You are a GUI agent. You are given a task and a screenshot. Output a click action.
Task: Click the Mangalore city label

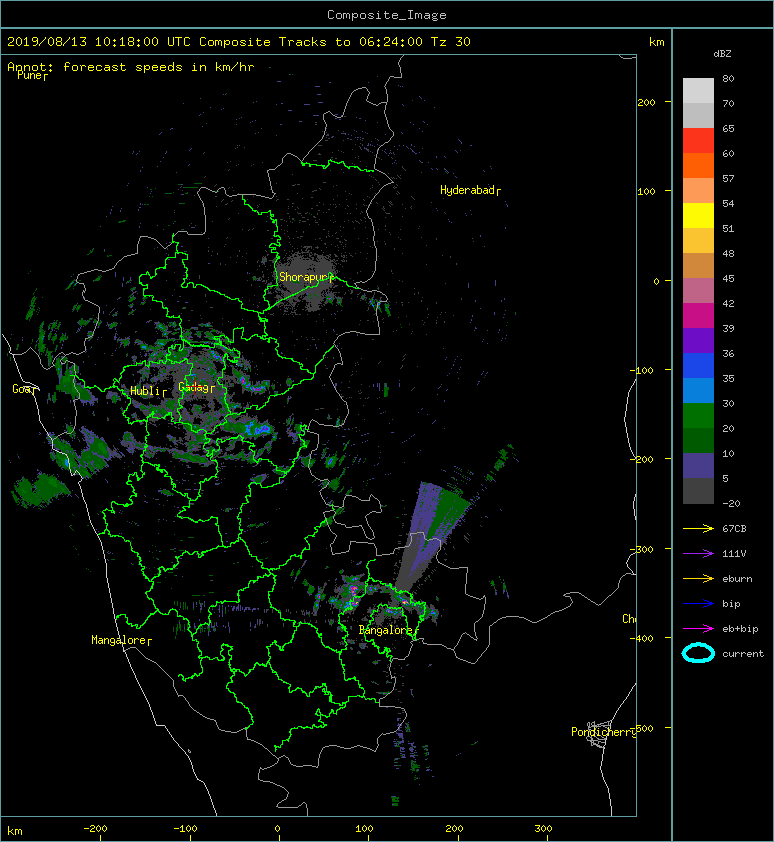point(121,640)
